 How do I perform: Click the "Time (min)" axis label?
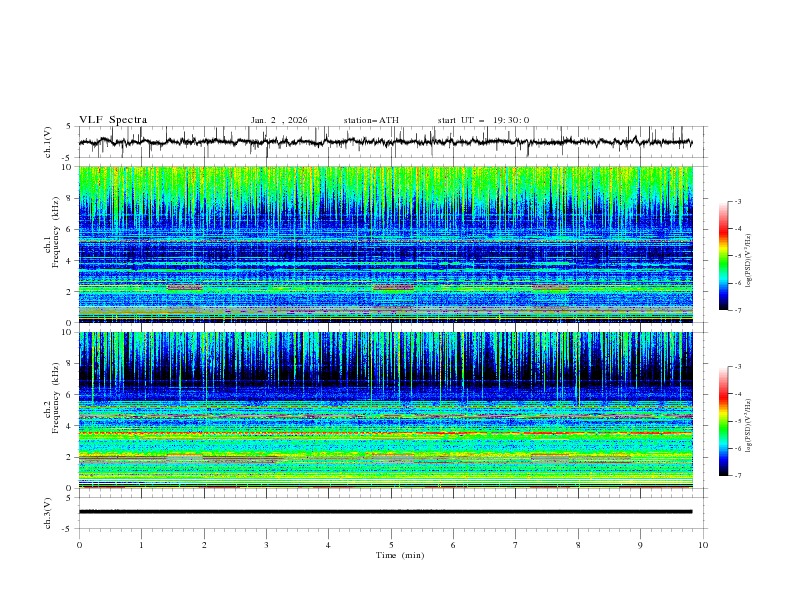[400, 555]
